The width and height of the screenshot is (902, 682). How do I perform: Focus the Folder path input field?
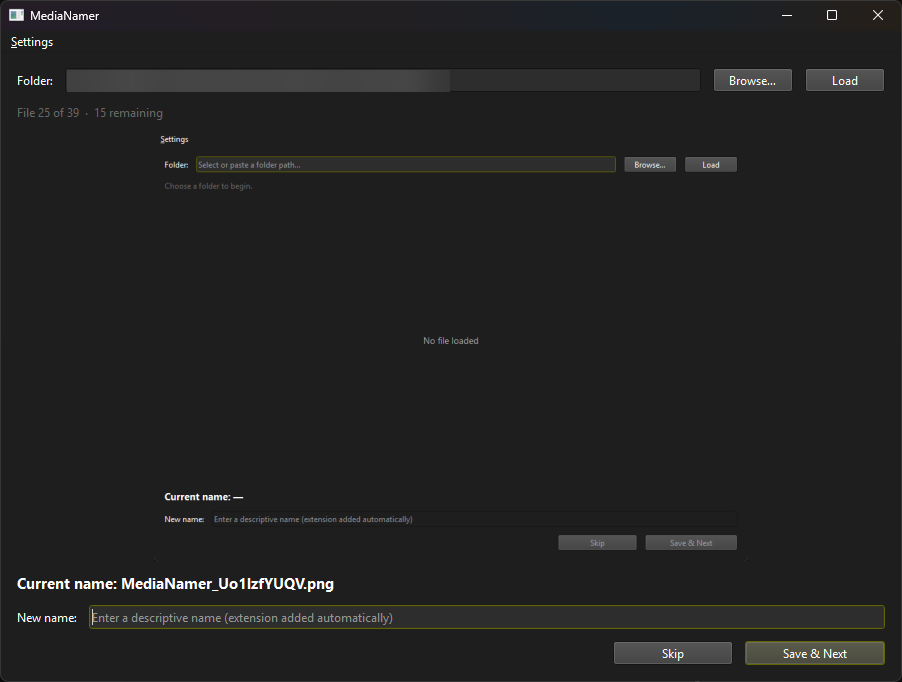click(383, 81)
